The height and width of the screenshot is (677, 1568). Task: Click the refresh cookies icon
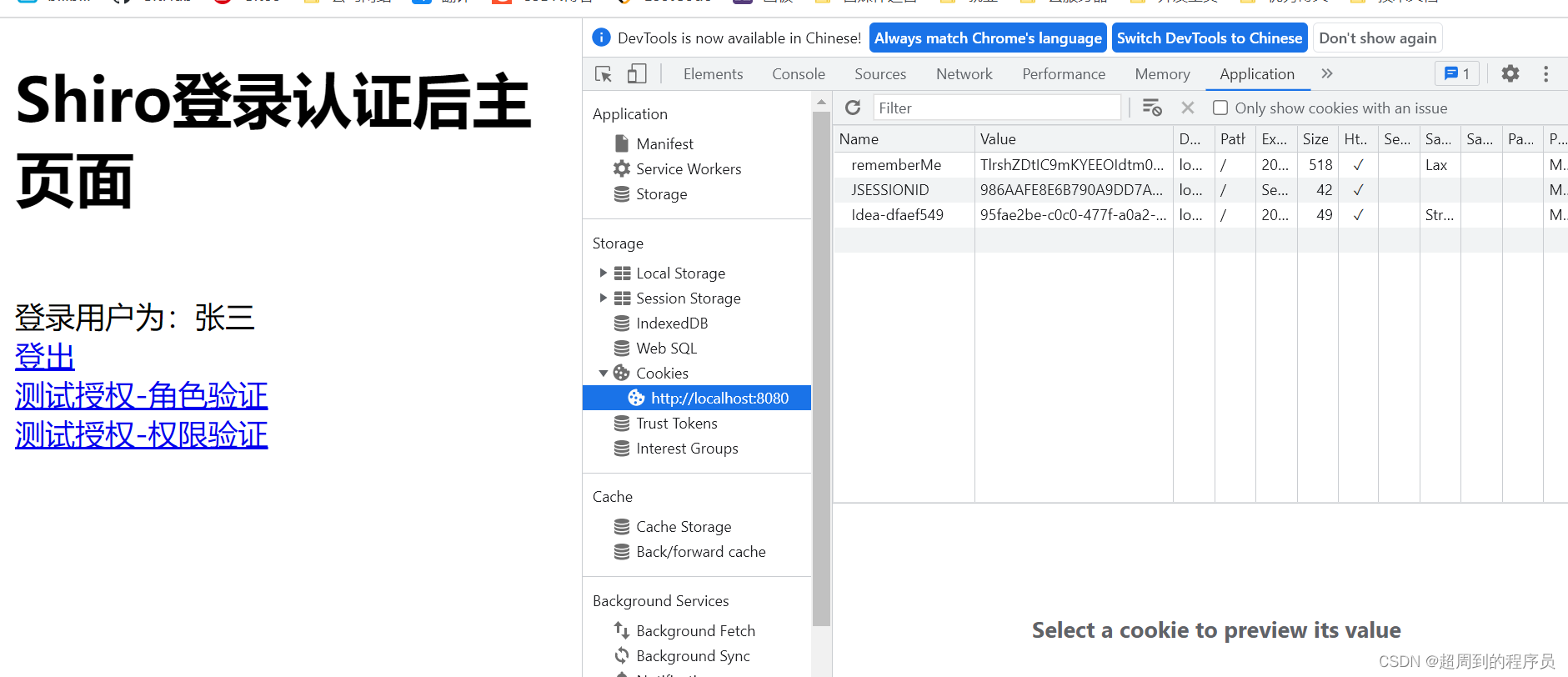853,108
